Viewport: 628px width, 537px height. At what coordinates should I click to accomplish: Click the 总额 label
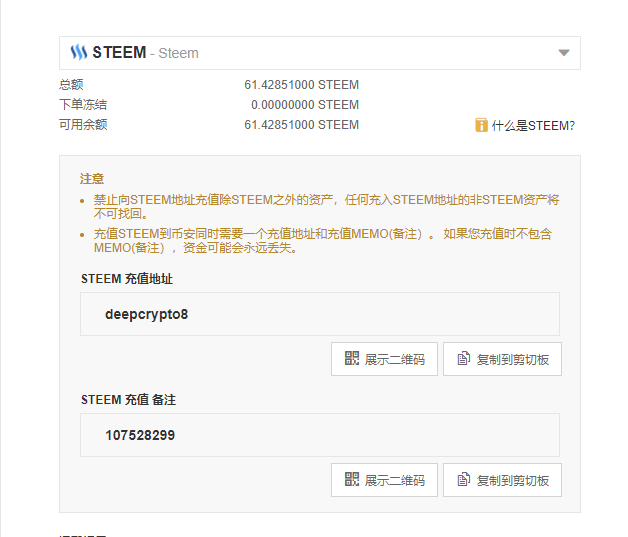tap(71, 84)
